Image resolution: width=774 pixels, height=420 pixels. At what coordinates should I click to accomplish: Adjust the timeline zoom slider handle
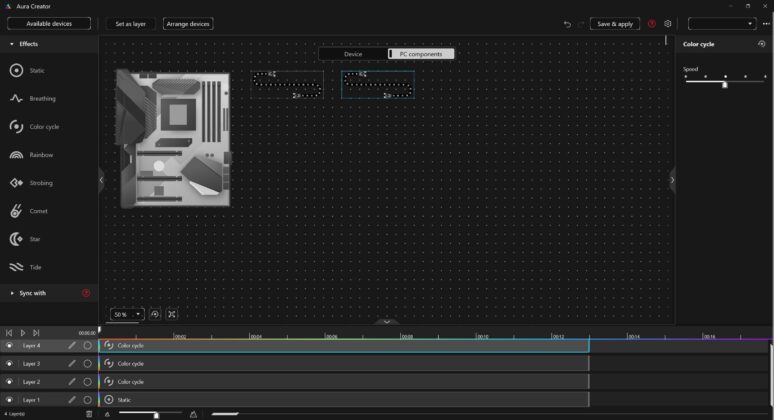click(x=156, y=415)
